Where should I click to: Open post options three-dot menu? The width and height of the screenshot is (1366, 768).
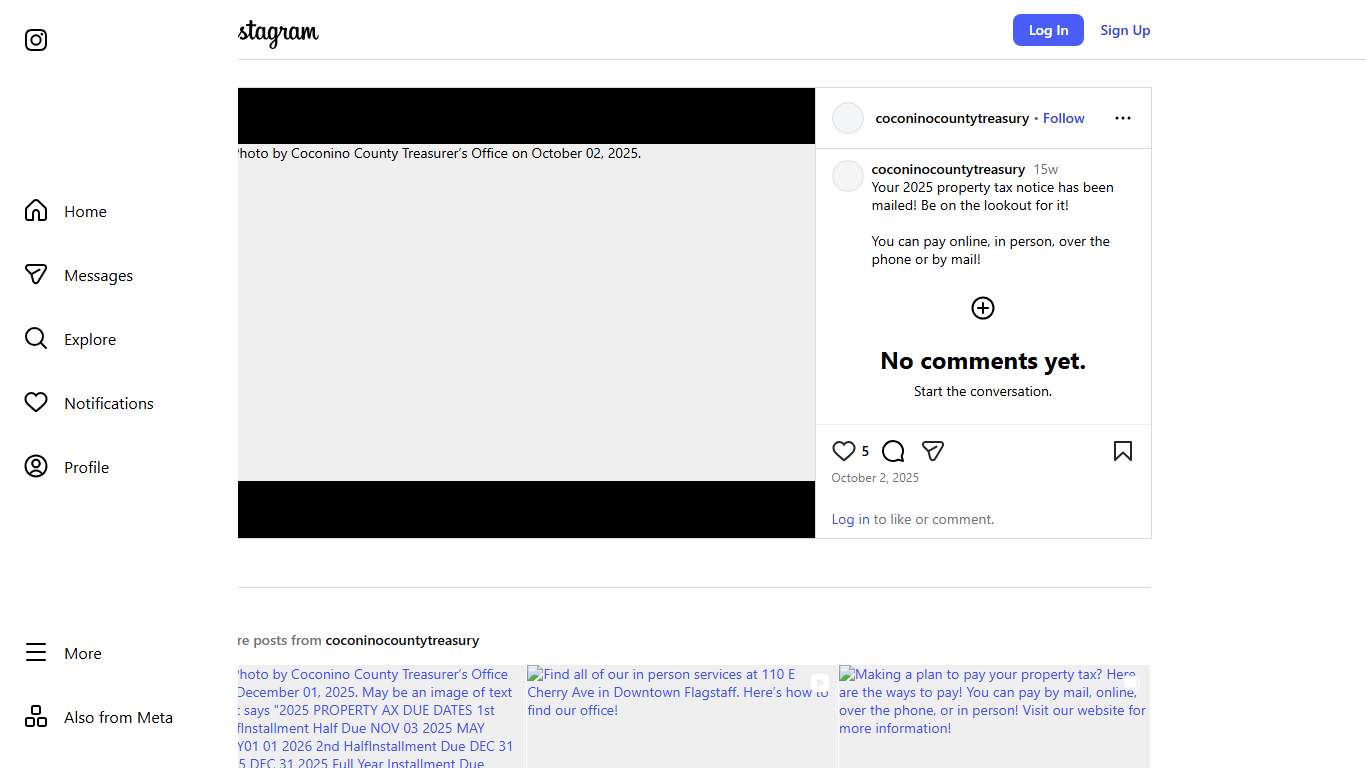click(x=1122, y=118)
